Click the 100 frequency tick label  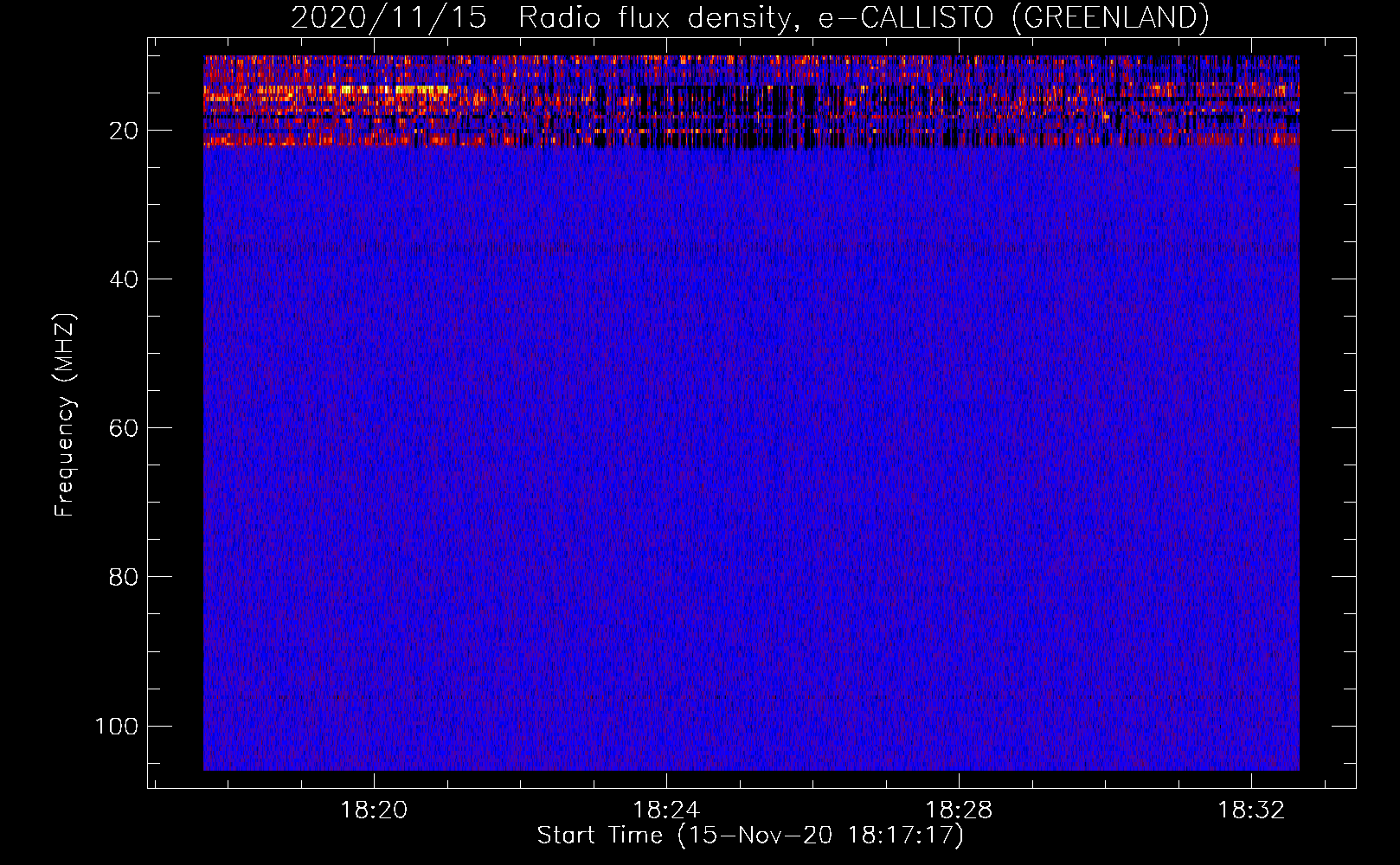[x=117, y=726]
